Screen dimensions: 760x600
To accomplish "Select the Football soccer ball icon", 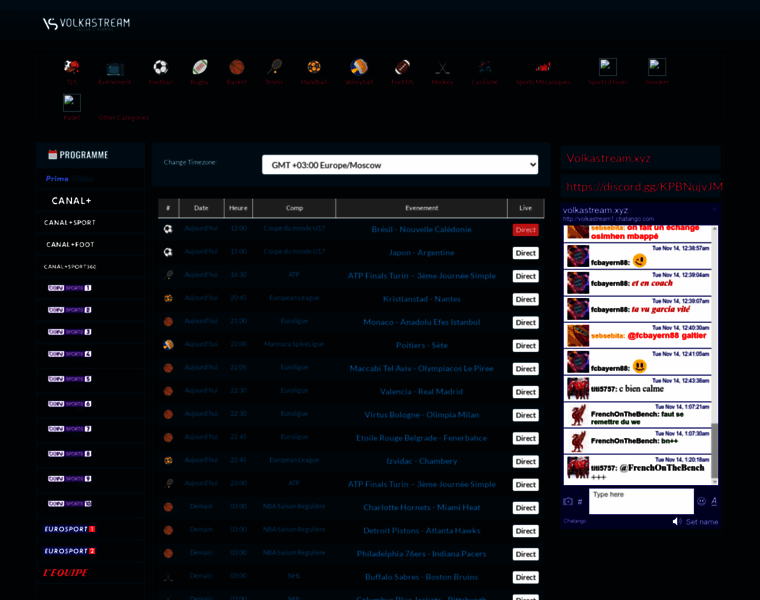I will point(160,67).
